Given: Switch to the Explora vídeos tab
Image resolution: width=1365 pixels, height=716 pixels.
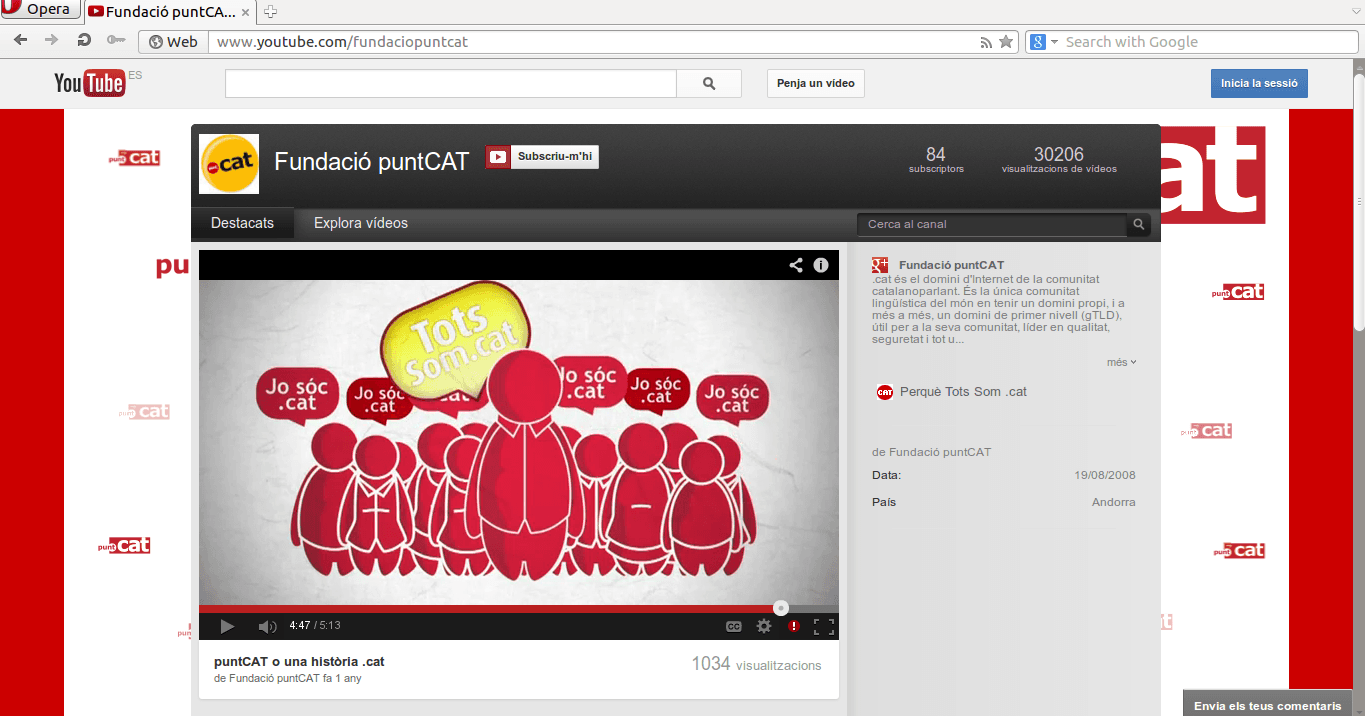Looking at the screenshot, I should [x=361, y=223].
